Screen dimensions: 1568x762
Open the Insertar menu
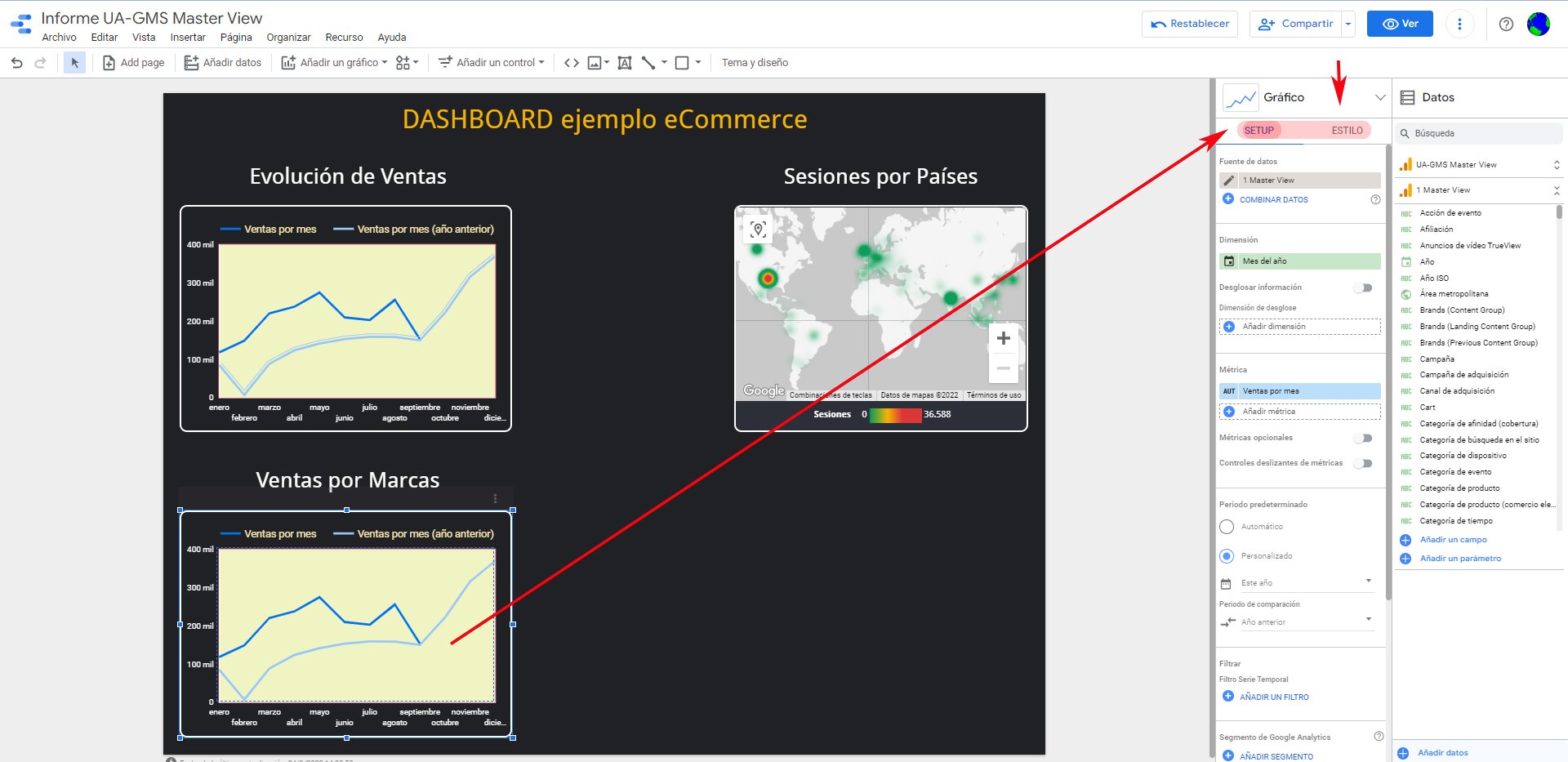pyautogui.click(x=188, y=38)
